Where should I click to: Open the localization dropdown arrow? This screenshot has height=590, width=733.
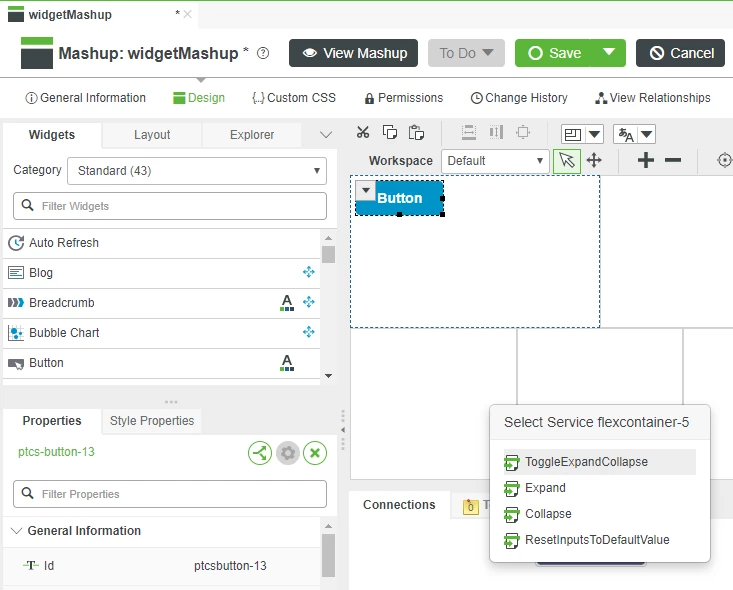click(x=647, y=135)
